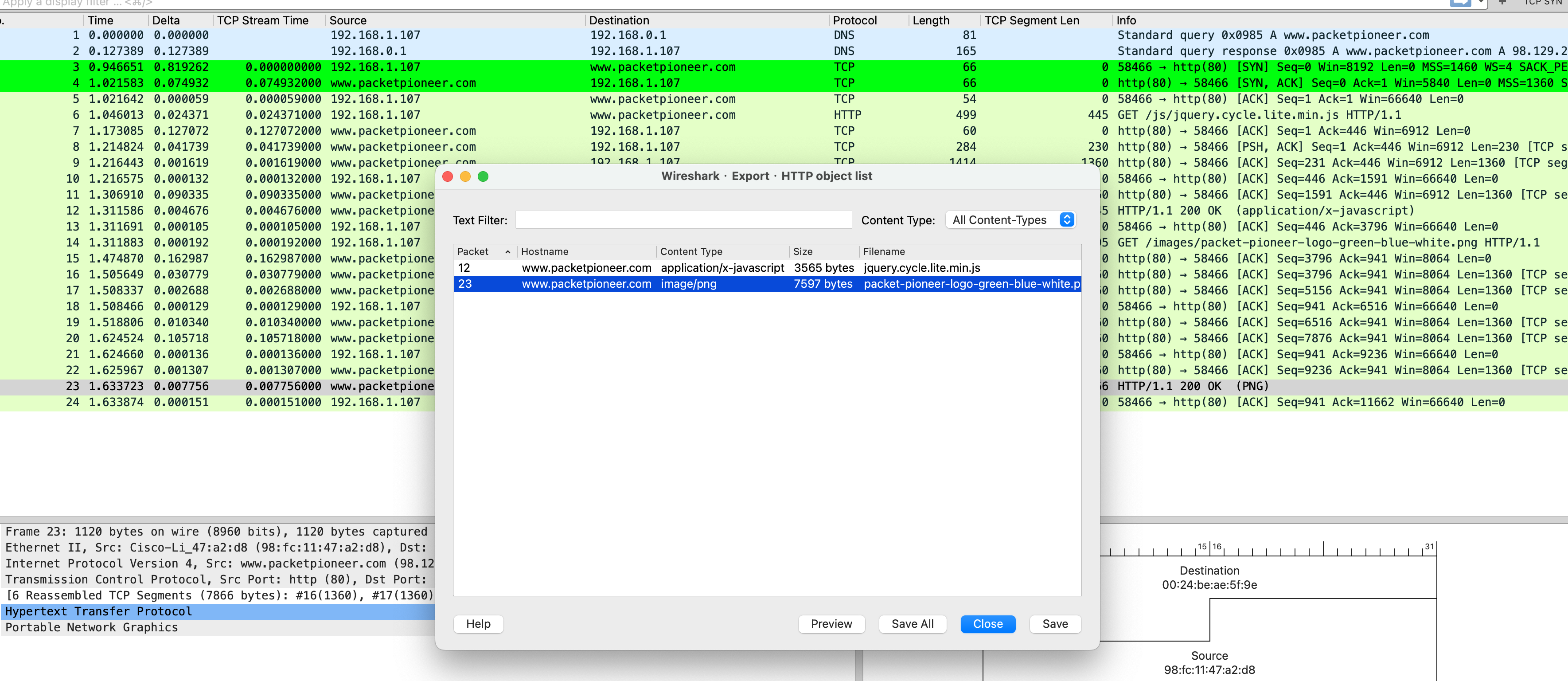Image resolution: width=1568 pixels, height=681 pixels.
Task: Click the Help button in the export dialog
Action: pos(478,624)
